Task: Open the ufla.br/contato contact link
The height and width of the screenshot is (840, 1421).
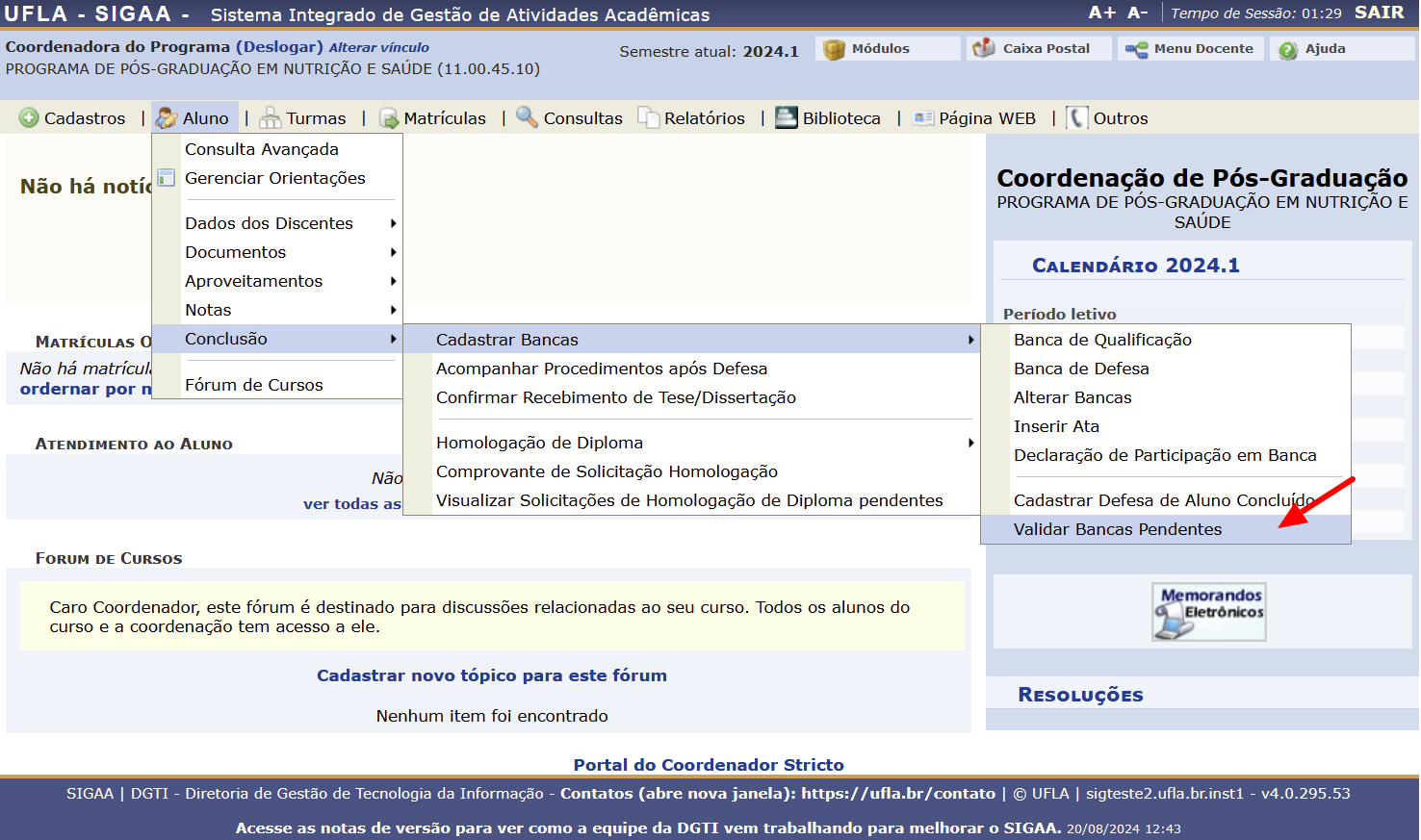Action: (x=898, y=794)
